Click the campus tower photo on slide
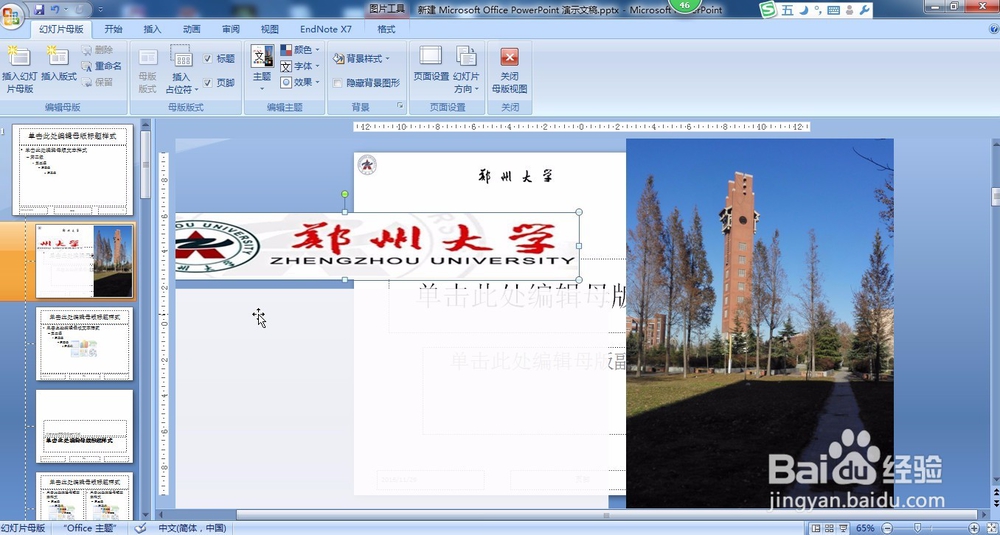This screenshot has width=1000, height=535. pyautogui.click(x=760, y=323)
